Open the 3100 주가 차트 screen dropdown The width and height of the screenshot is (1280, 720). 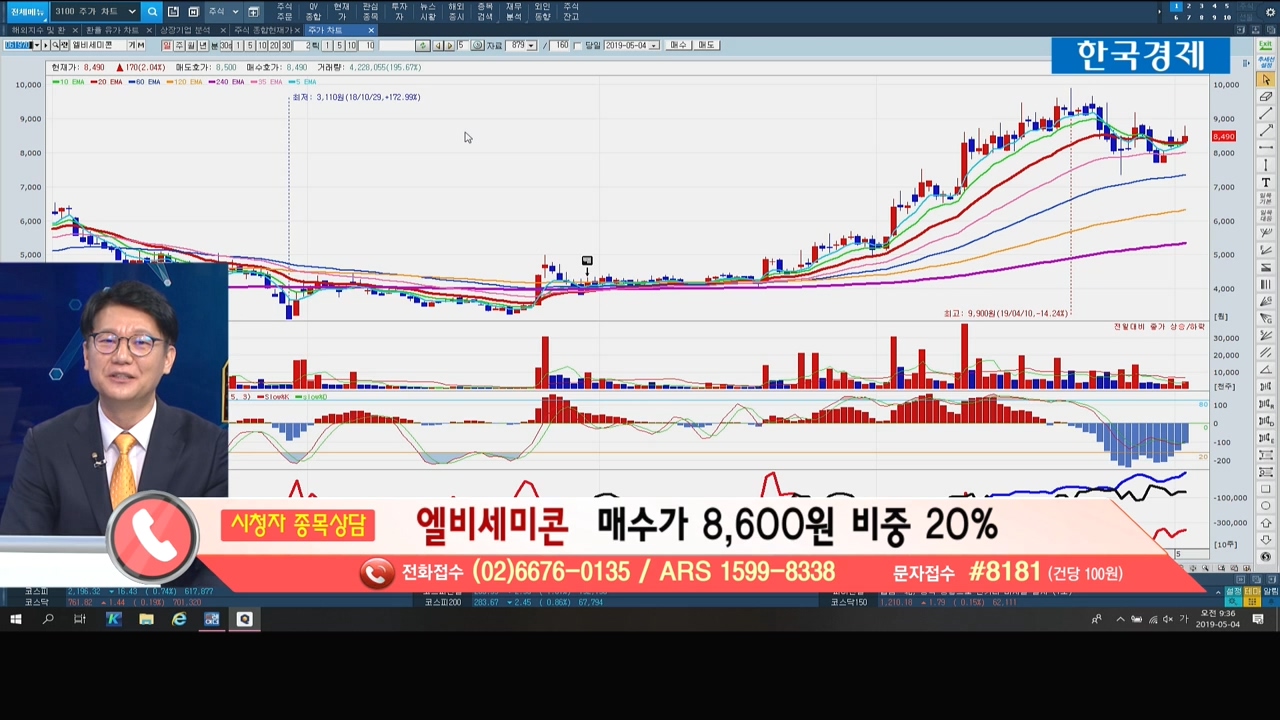131,12
